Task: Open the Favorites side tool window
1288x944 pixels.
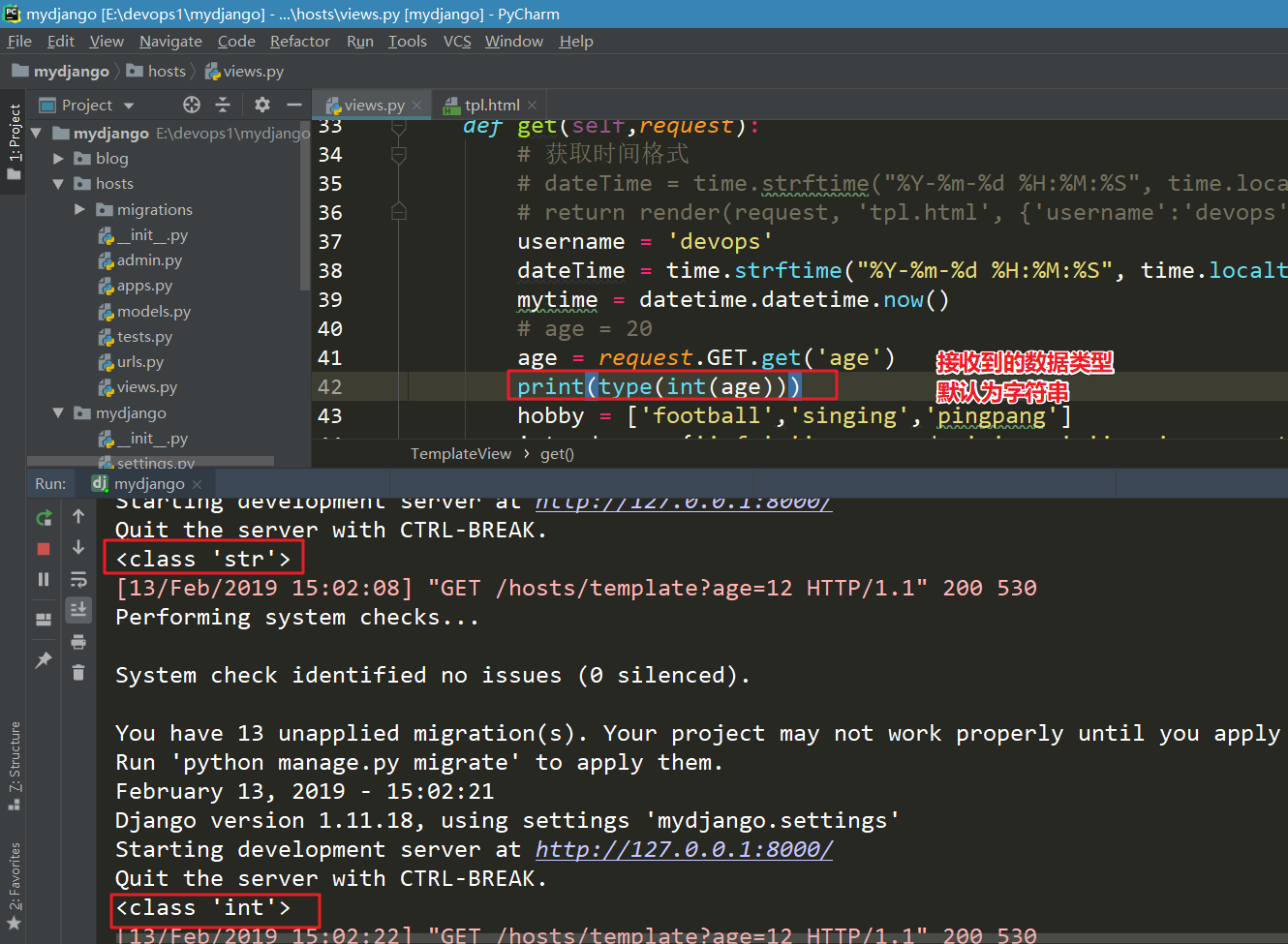Action: click(14, 886)
